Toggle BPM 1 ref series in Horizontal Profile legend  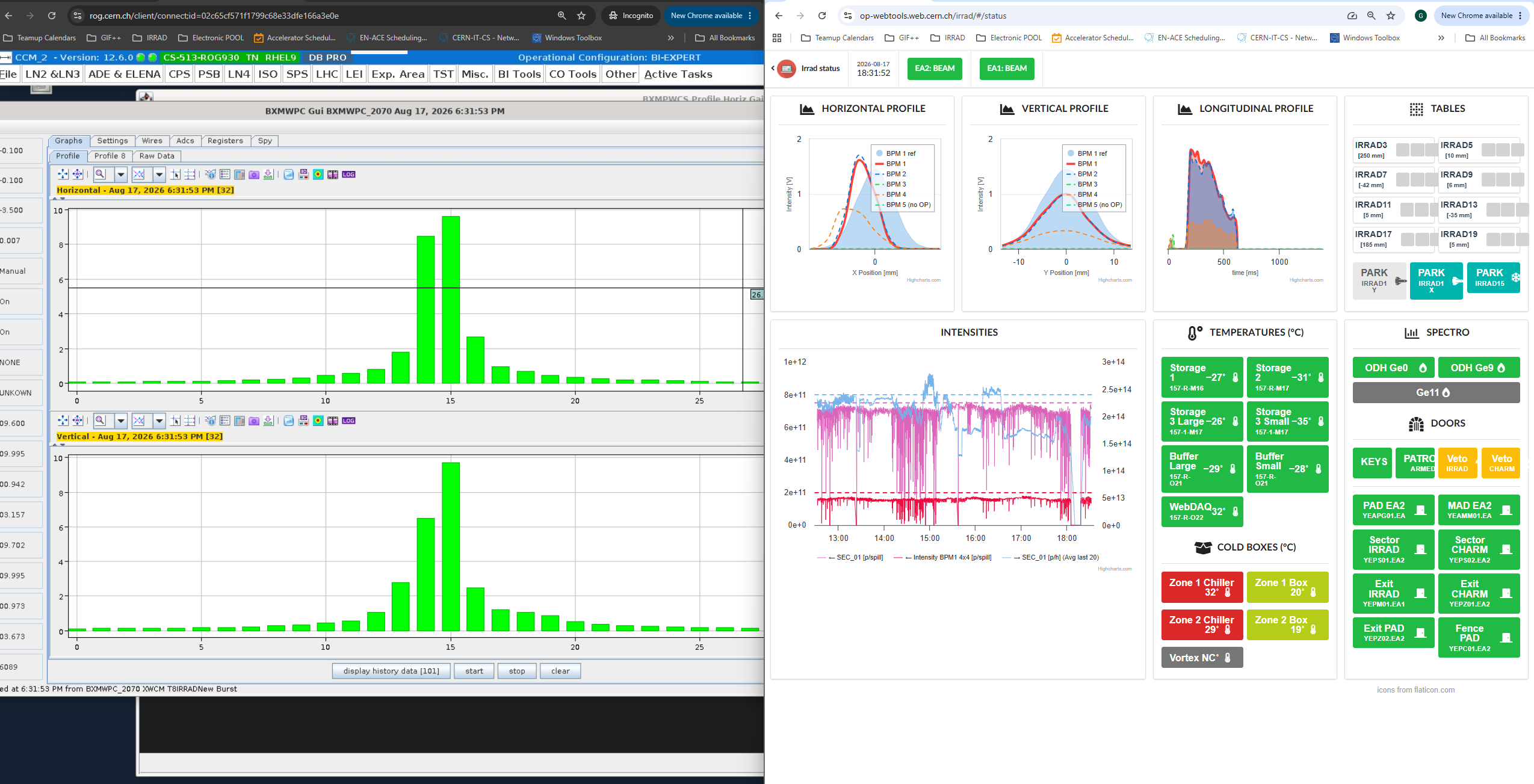[x=895, y=153]
